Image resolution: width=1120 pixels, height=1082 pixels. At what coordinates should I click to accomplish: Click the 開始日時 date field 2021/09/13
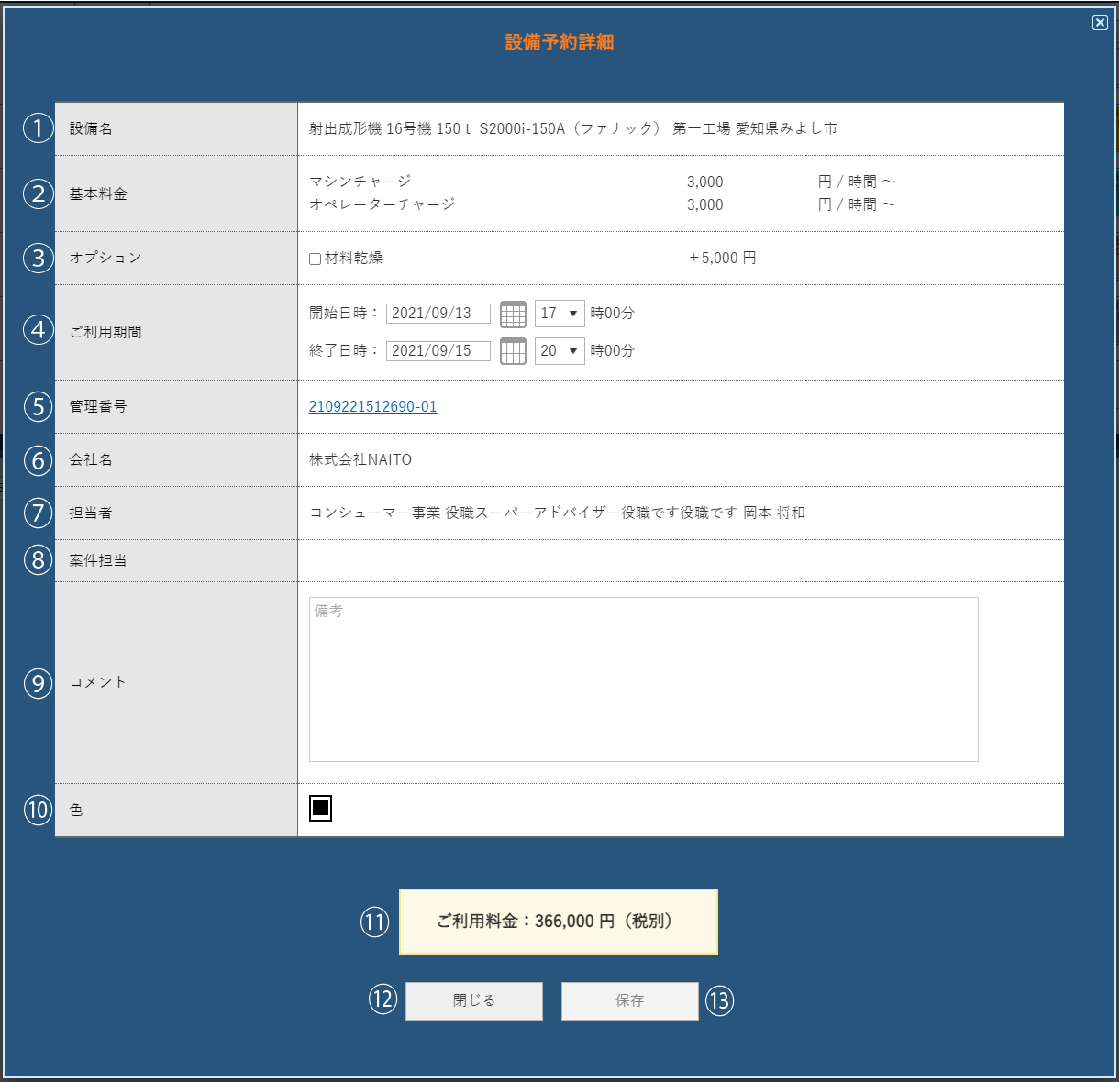tap(438, 314)
